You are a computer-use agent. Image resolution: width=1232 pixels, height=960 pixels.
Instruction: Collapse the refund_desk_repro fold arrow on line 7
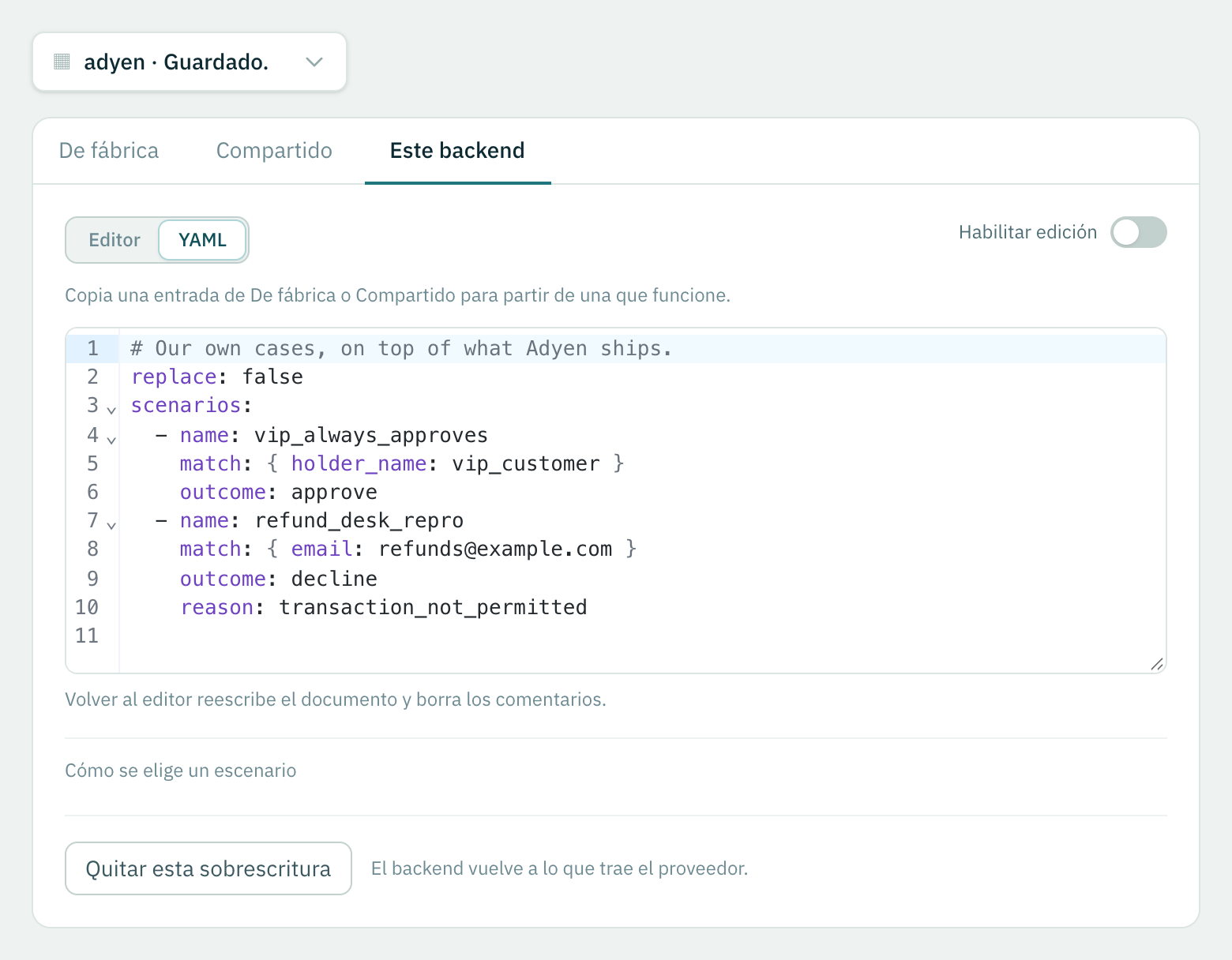(111, 525)
